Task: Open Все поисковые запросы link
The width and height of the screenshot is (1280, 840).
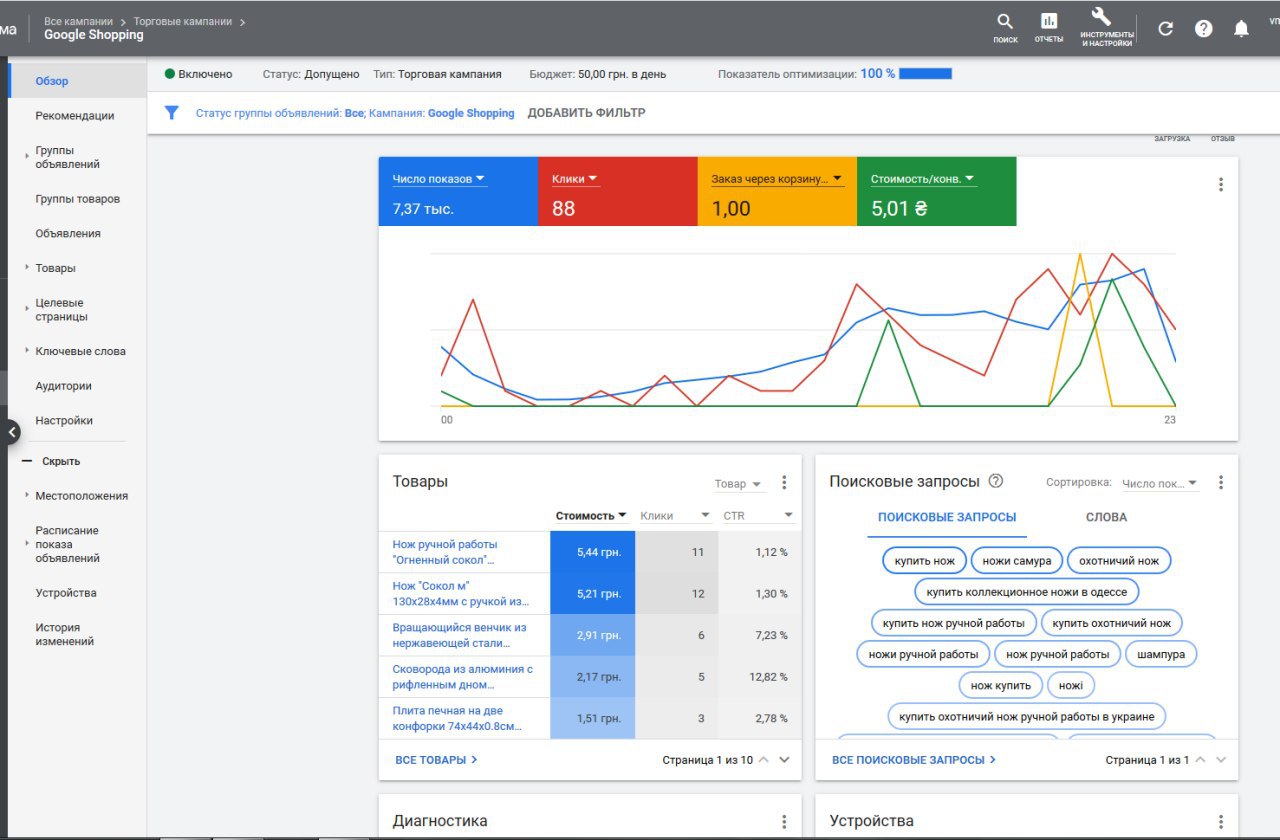Action: coord(914,760)
